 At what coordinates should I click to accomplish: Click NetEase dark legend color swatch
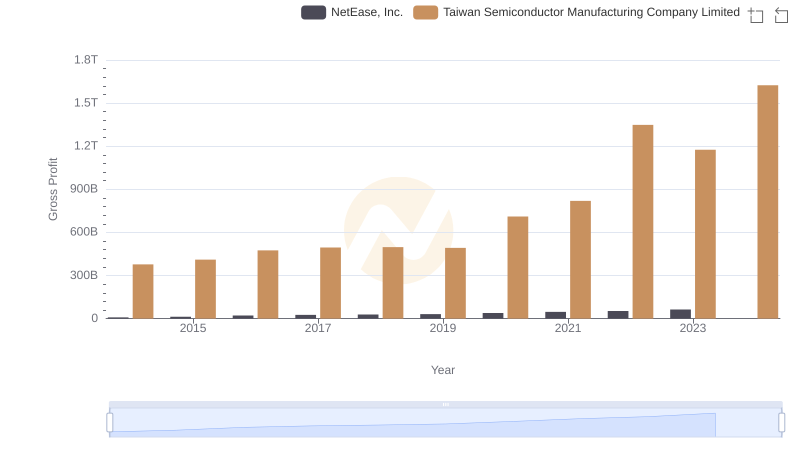(x=313, y=12)
